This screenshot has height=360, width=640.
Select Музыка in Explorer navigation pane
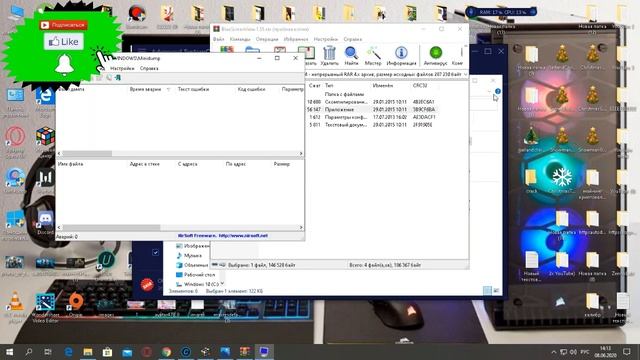192,256
